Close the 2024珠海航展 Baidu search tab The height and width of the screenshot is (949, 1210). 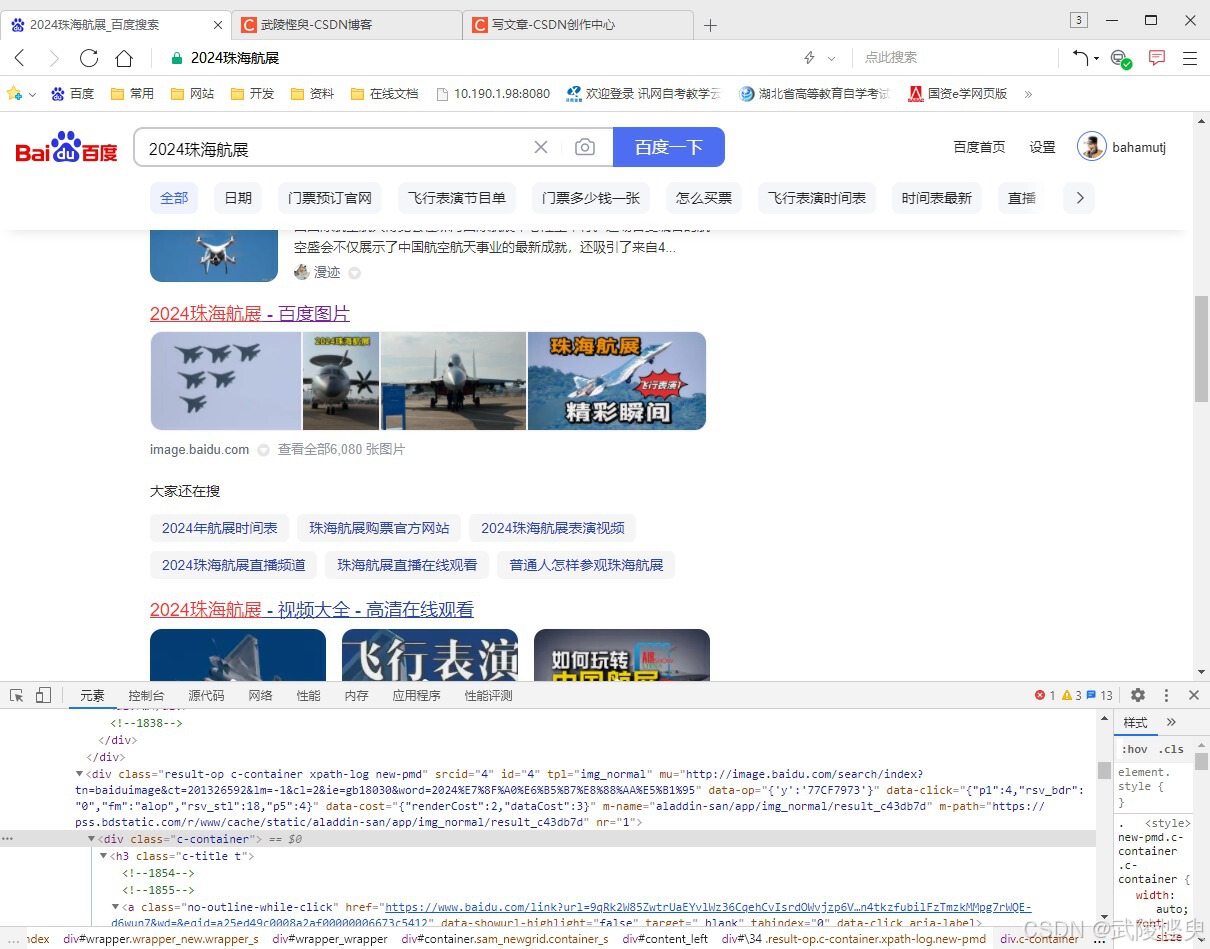click(219, 25)
